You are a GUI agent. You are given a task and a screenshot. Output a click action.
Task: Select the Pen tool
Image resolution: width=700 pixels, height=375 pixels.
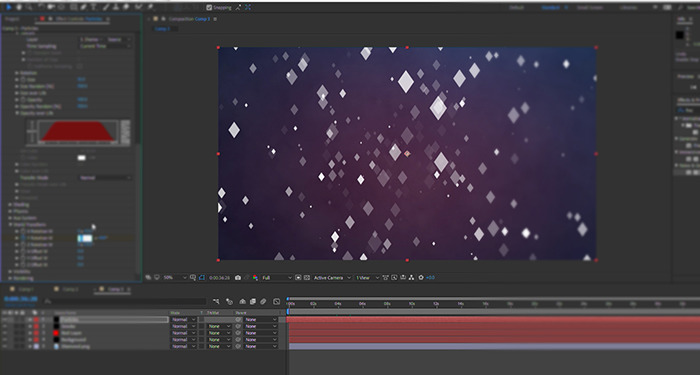click(x=83, y=7)
